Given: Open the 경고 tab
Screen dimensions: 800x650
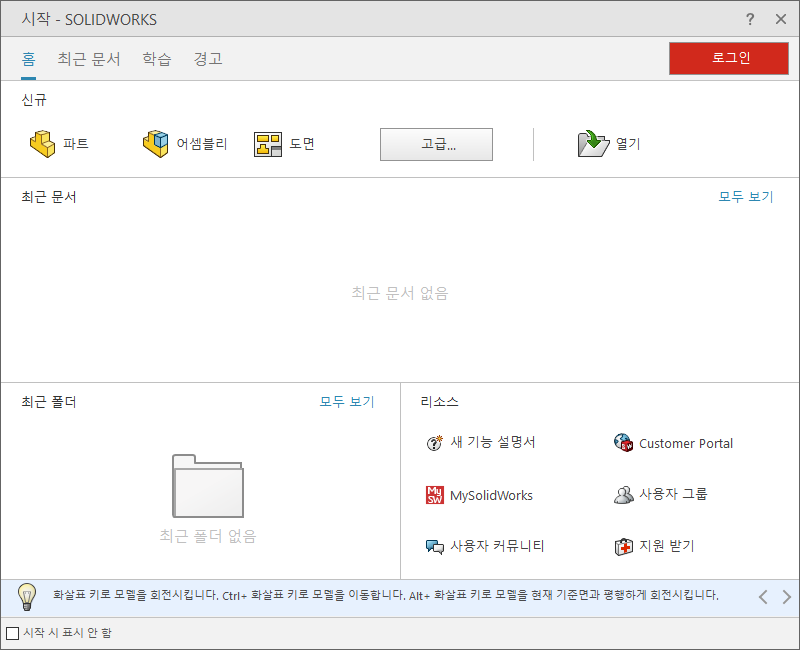Looking at the screenshot, I should click(208, 59).
